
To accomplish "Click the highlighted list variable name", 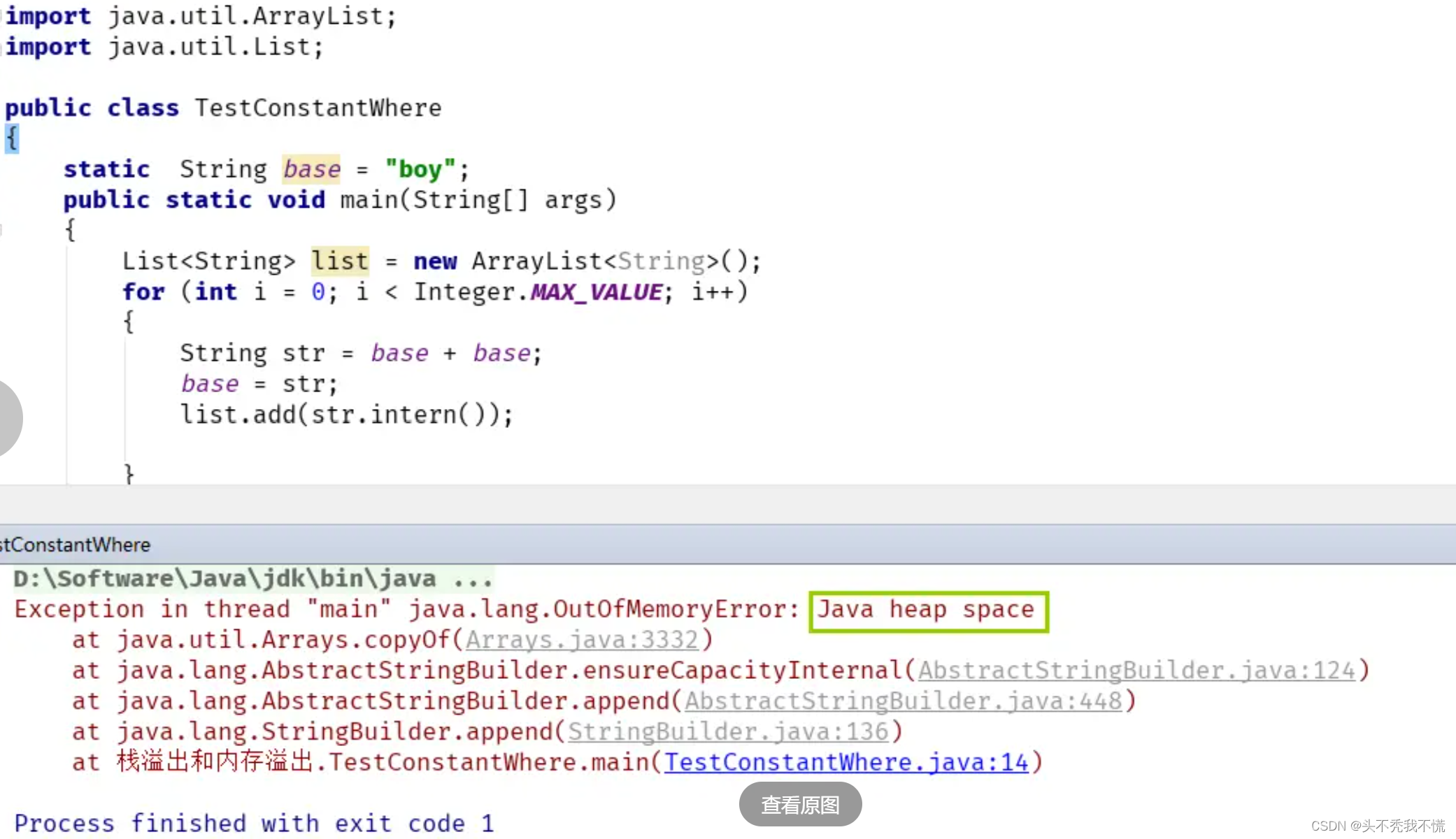I will 339,261.
